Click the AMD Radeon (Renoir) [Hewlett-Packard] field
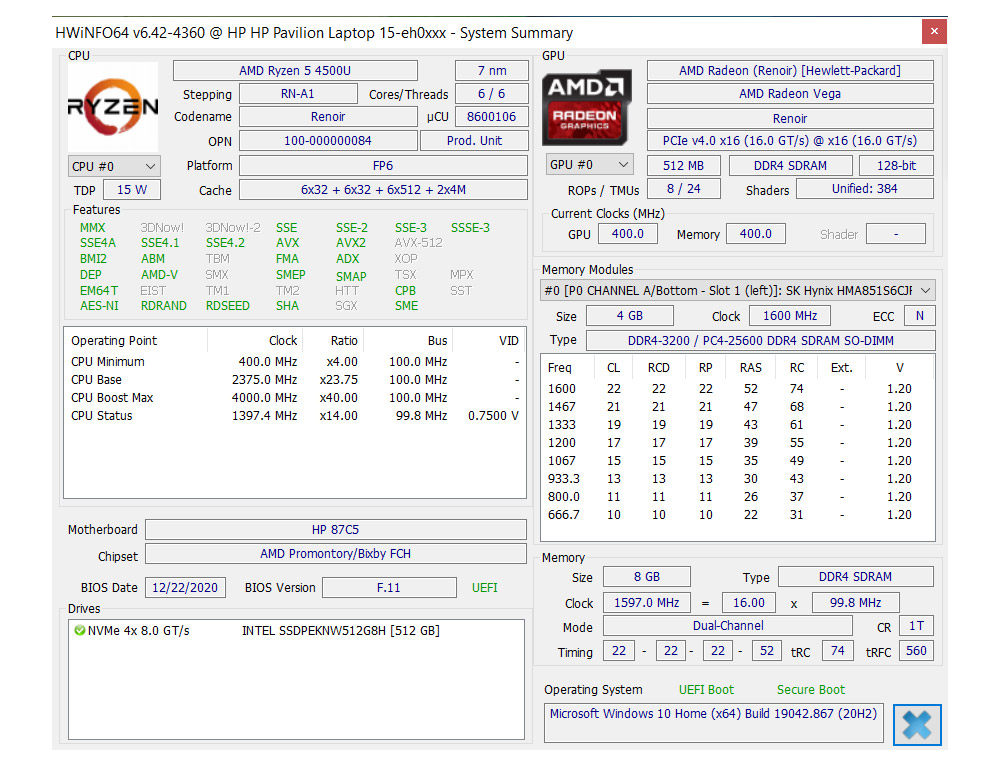 click(x=790, y=70)
